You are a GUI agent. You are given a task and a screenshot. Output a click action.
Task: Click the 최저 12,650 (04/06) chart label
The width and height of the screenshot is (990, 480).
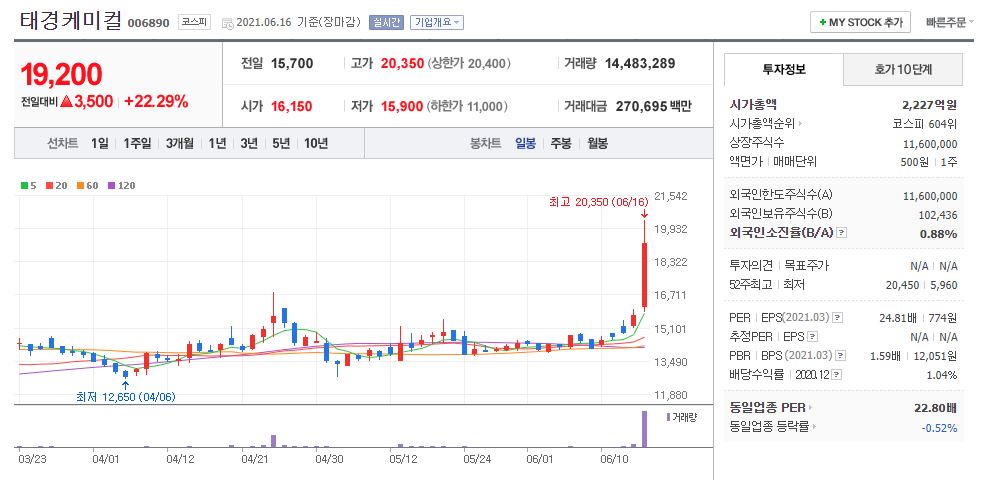pyautogui.click(x=126, y=397)
